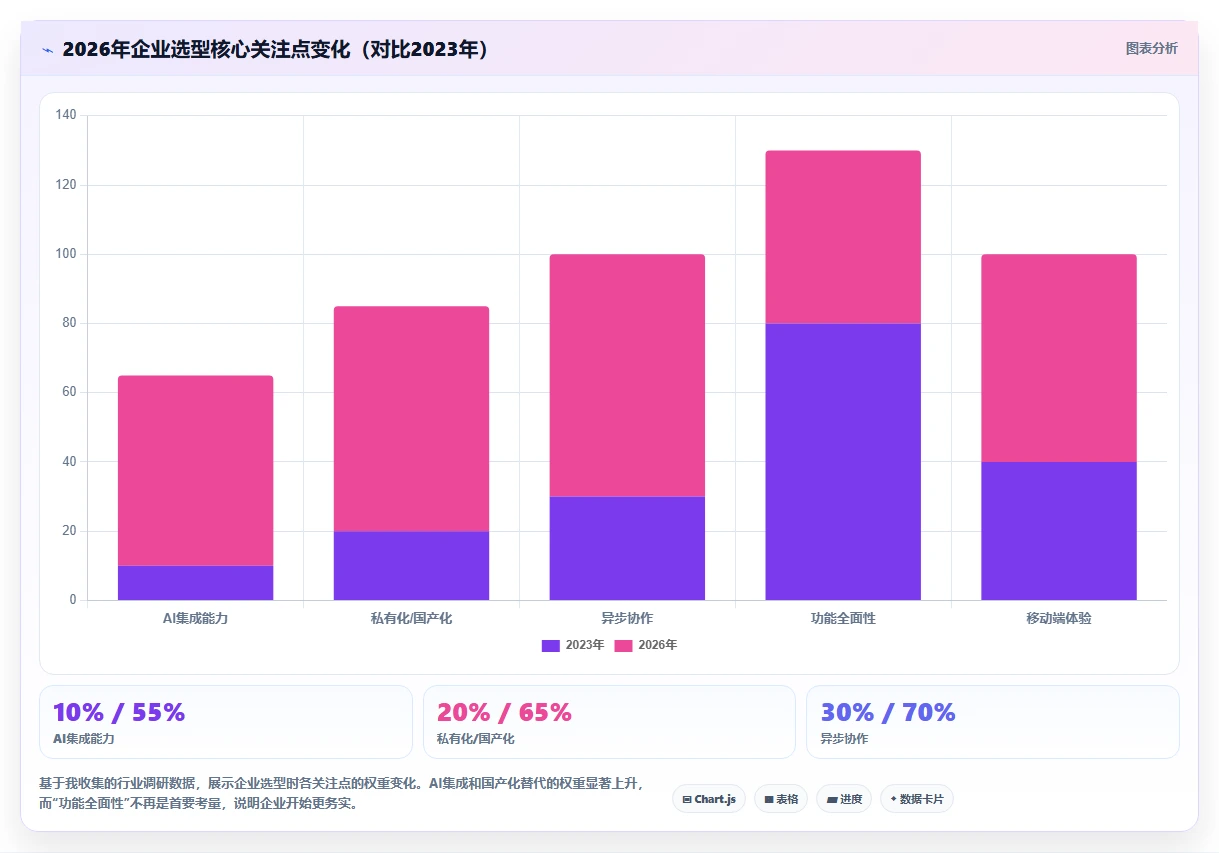Click the AI集成能力 axis label
Screen dimensions: 1219x853
(196, 619)
